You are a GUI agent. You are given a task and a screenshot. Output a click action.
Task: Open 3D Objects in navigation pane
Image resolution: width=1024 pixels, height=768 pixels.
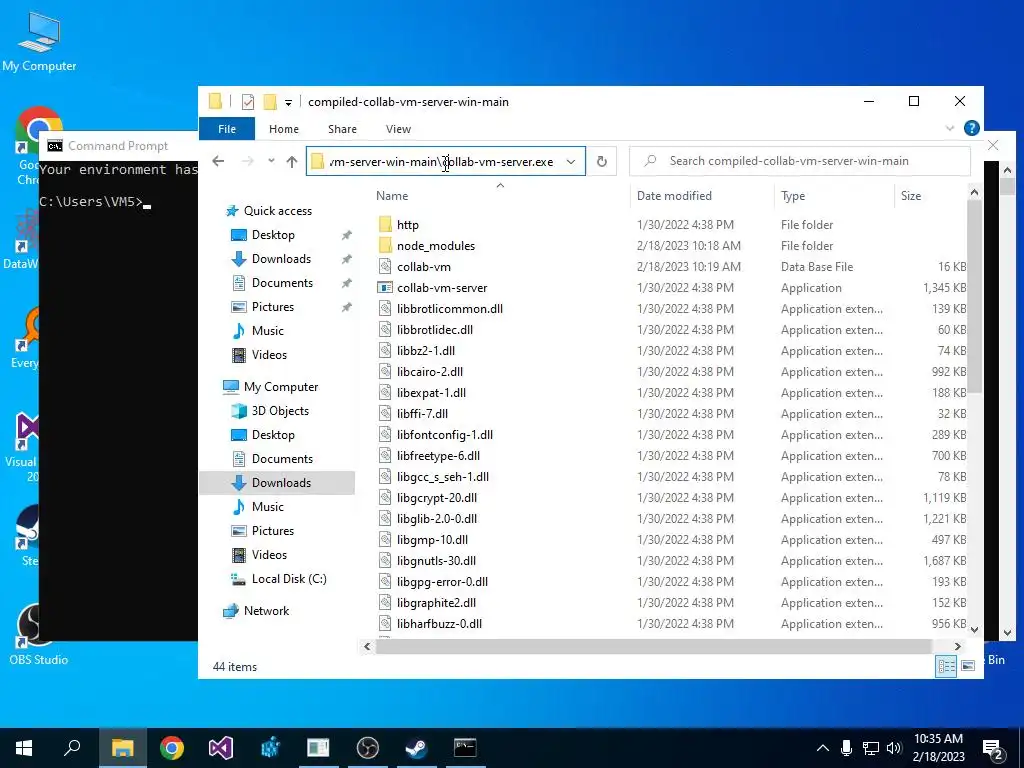[280, 411]
